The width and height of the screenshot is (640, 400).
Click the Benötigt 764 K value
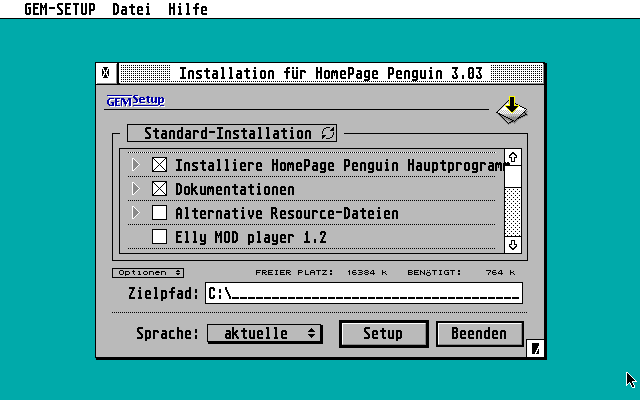tap(500, 273)
